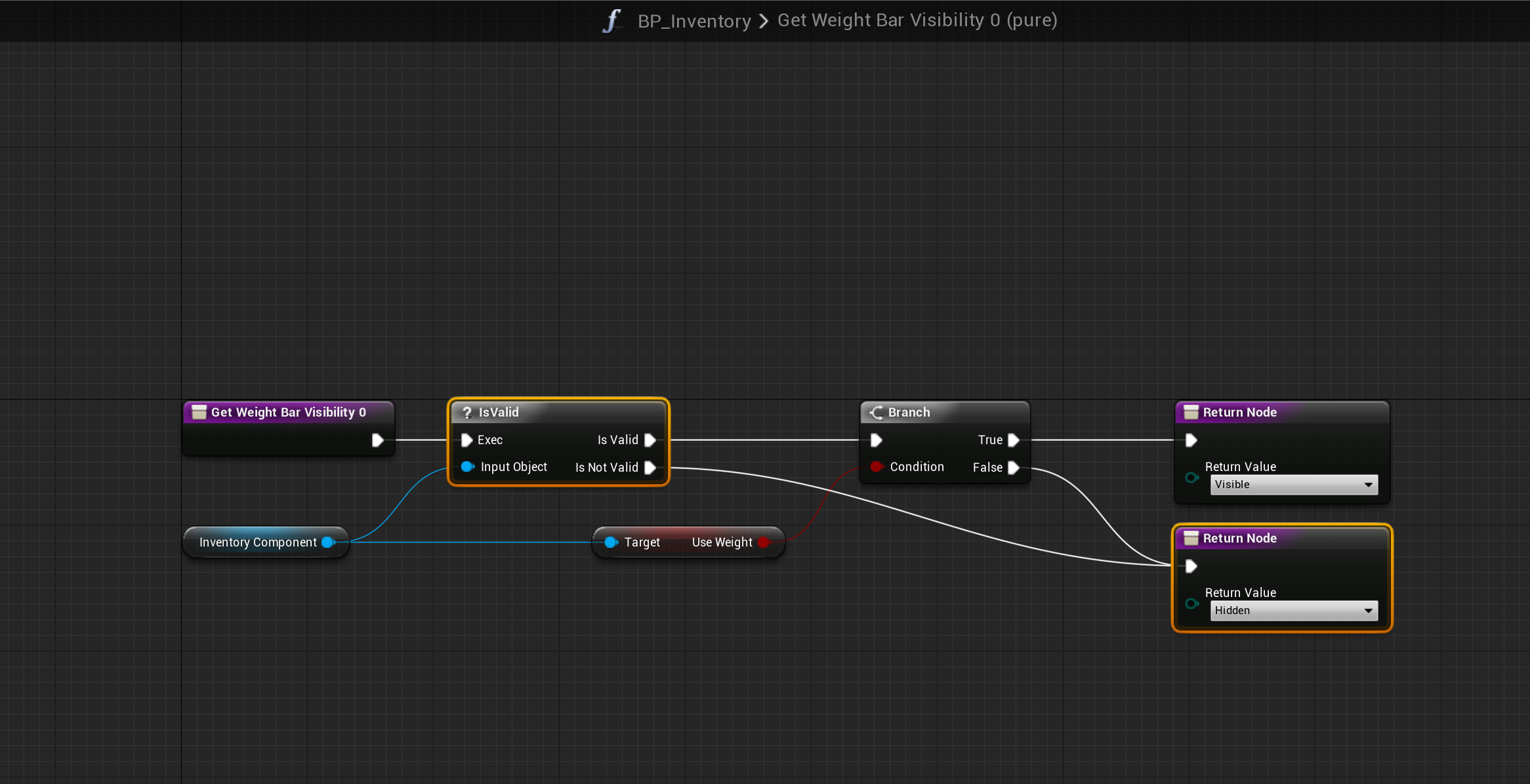This screenshot has height=784, width=1530.
Task: Click the blue Input Object pin
Action: (467, 466)
